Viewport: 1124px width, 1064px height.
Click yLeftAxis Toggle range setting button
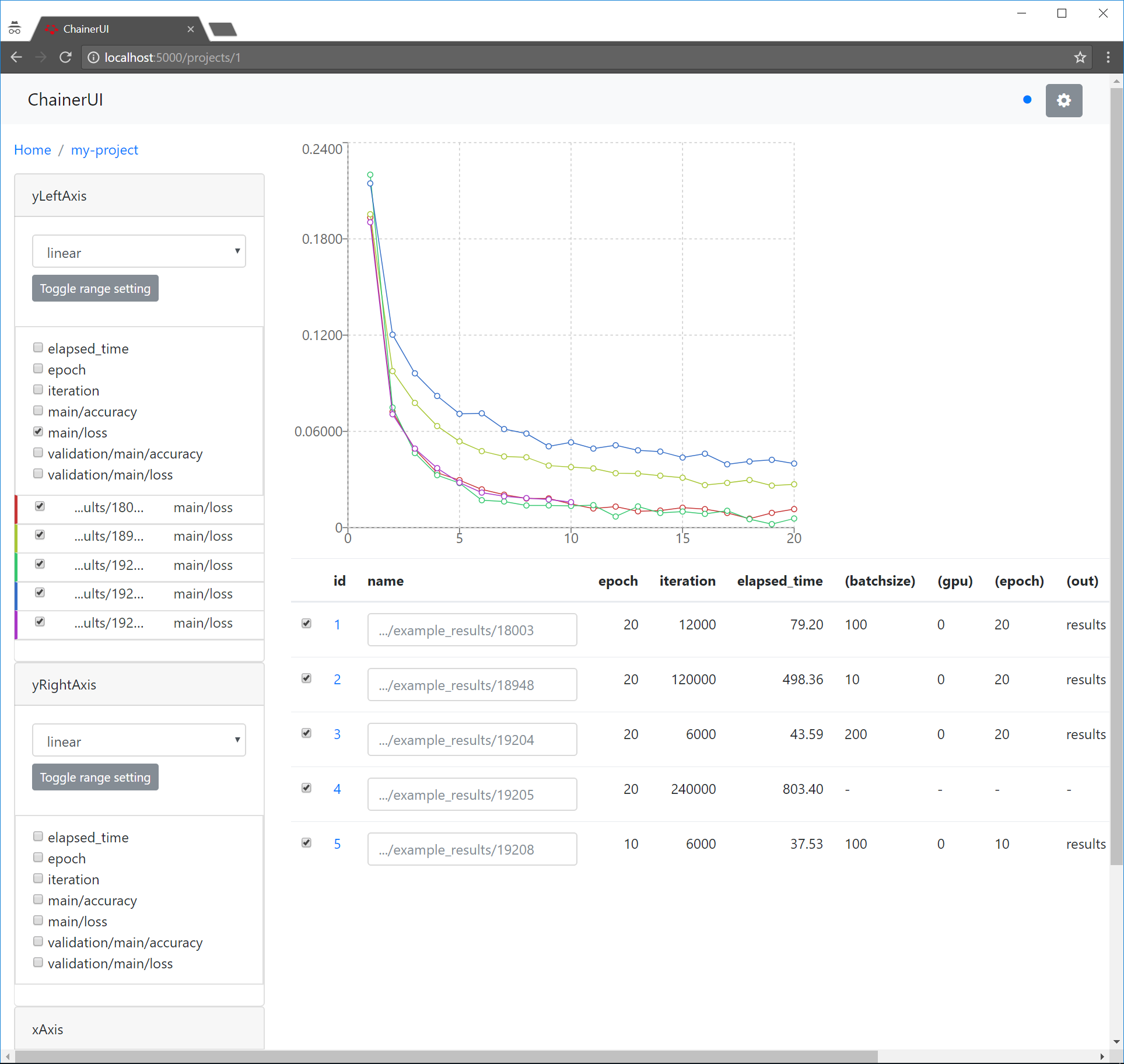(x=95, y=288)
